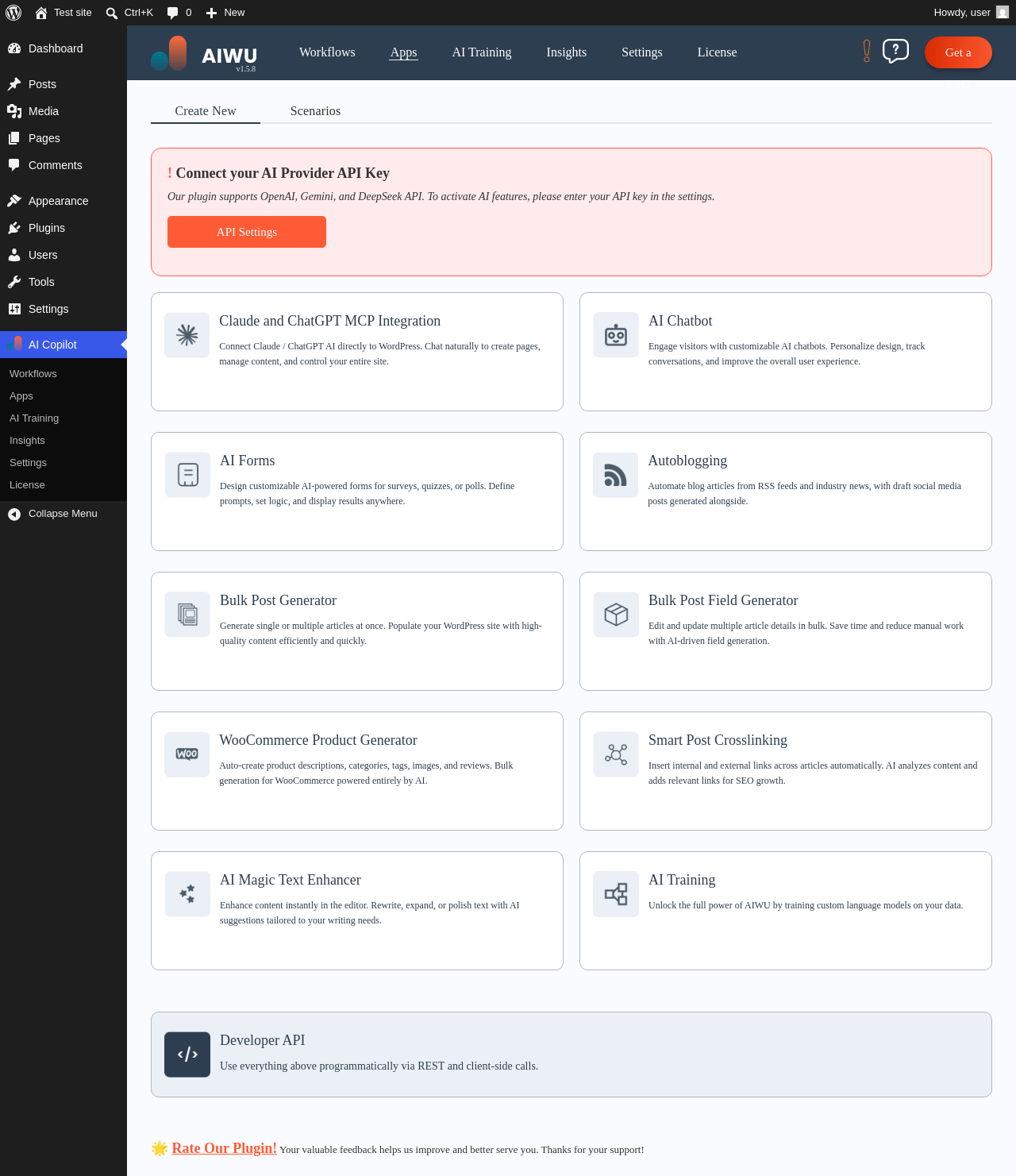Open Plugins in the admin sidebar
This screenshot has height=1176, width=1016.
coord(47,228)
